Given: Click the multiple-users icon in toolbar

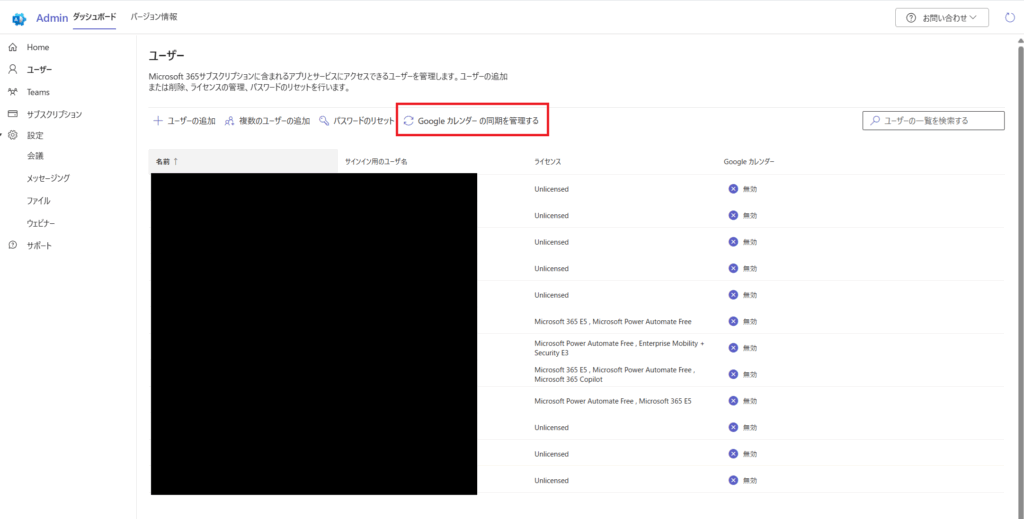Looking at the screenshot, I should tap(229, 121).
